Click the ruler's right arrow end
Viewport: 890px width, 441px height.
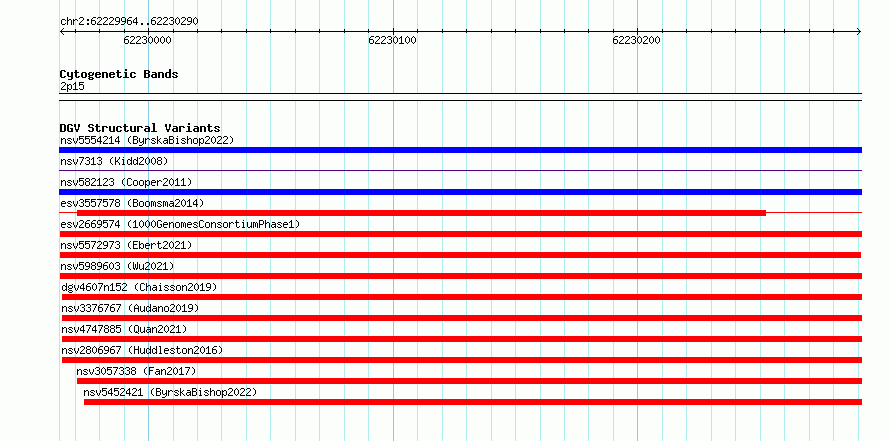(x=859, y=32)
